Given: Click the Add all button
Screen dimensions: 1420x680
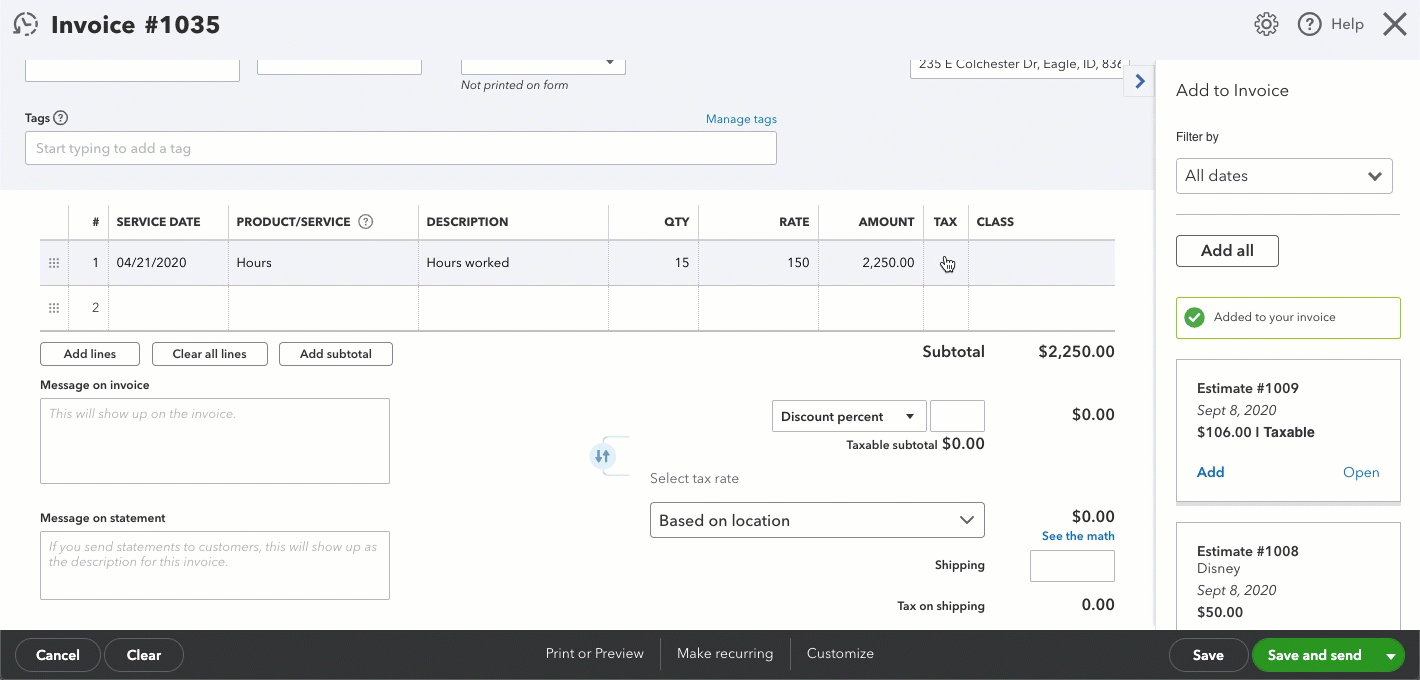Looking at the screenshot, I should 1227,251.
